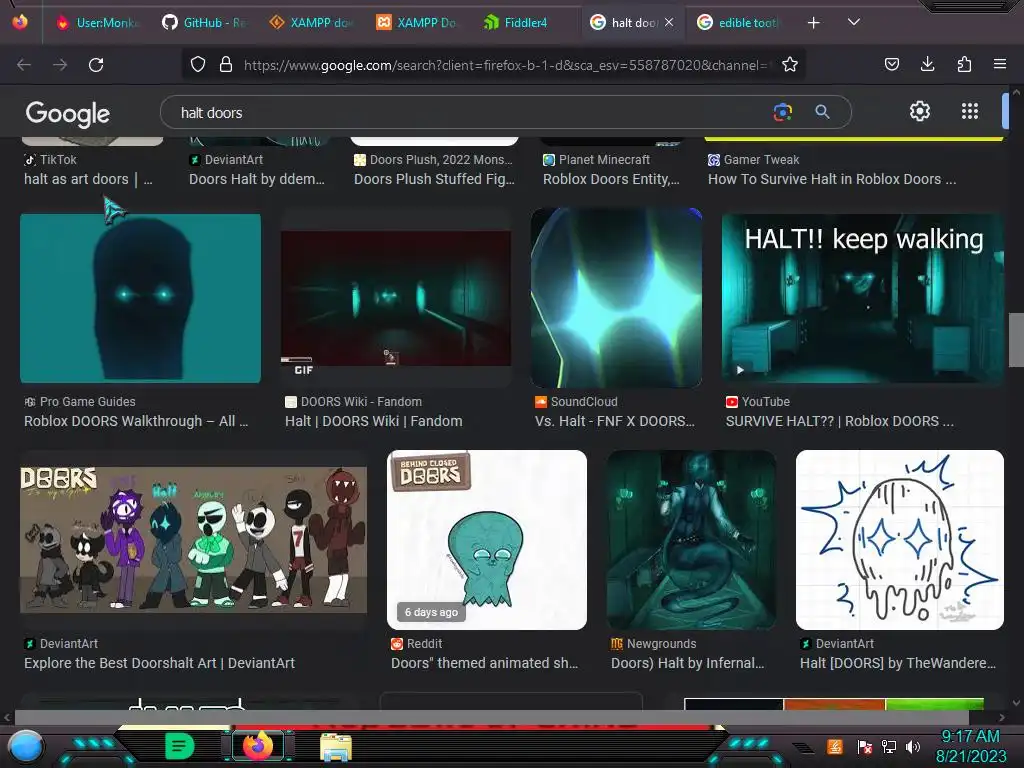The image size is (1024, 768).
Task: Open Pro Game Guides Halt thumbnail
Action: [140, 298]
